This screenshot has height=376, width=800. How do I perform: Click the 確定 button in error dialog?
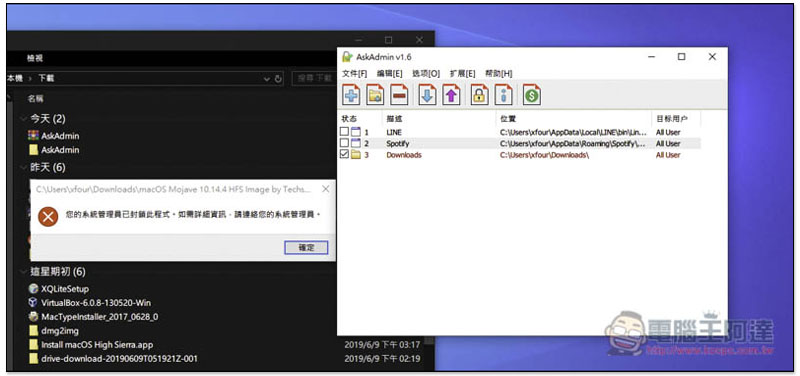click(306, 247)
